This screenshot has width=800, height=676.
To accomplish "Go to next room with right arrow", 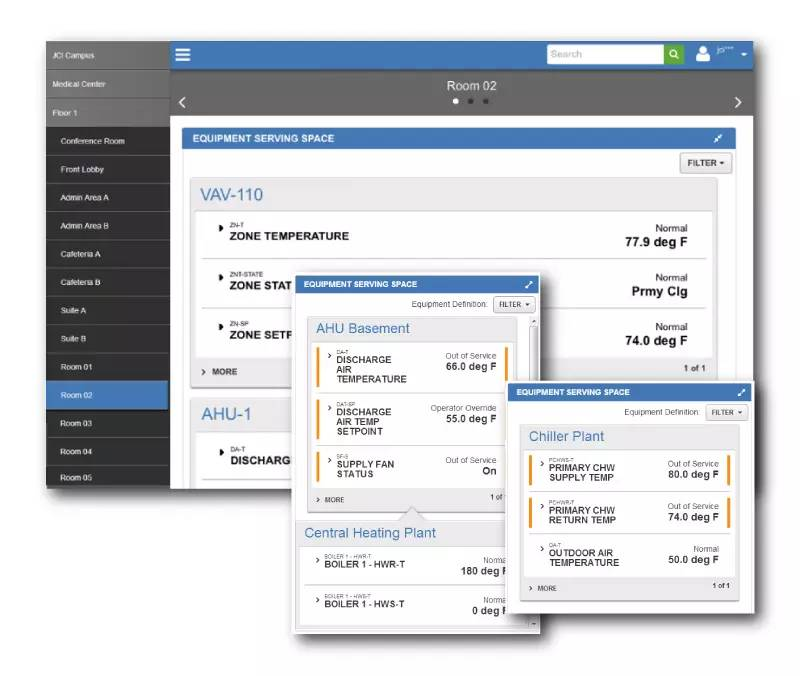I will pos(738,103).
